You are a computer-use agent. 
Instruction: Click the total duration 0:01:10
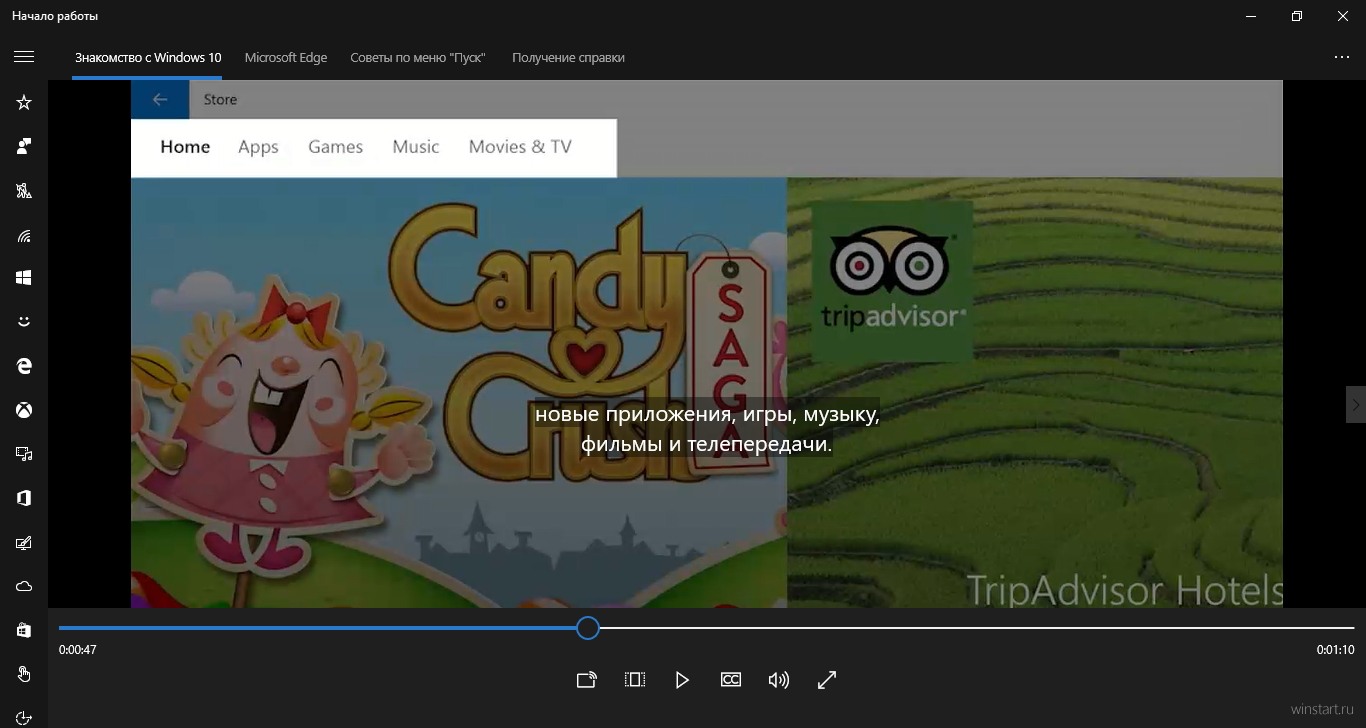point(1335,650)
